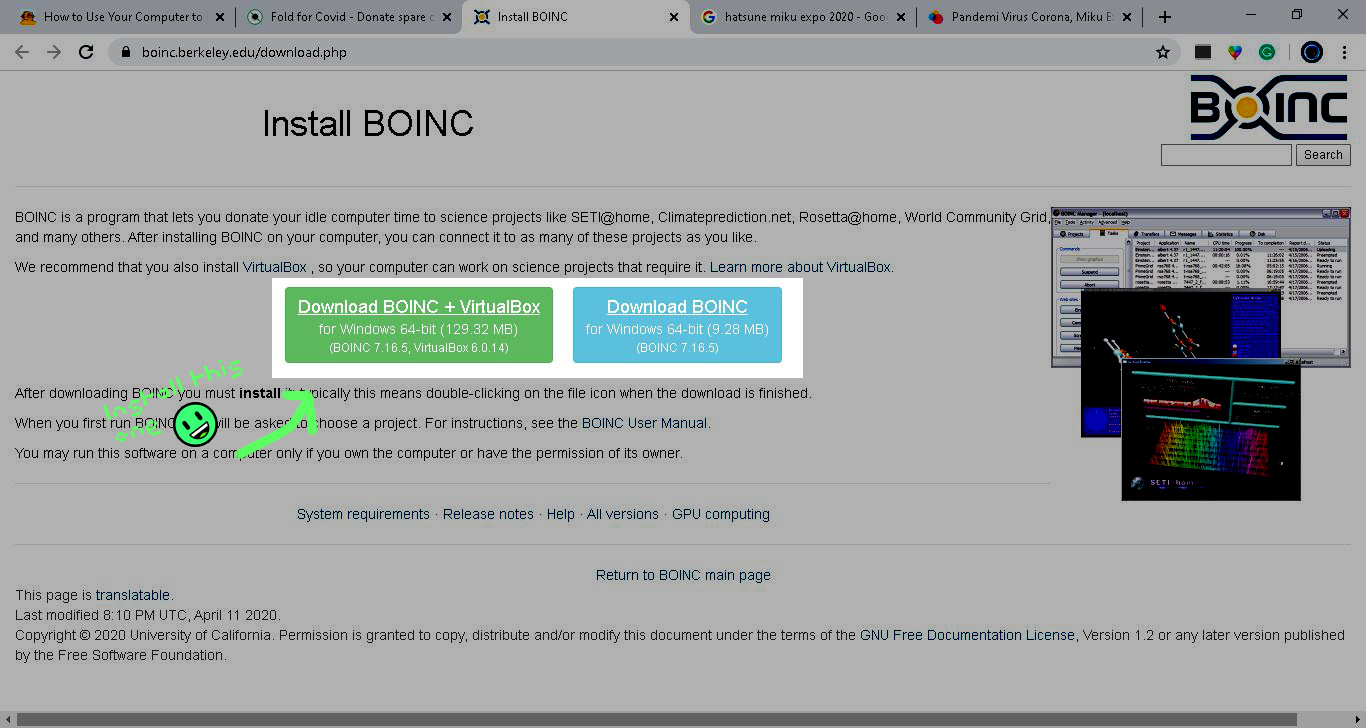Open the Grammarly extension icon

1267,52
